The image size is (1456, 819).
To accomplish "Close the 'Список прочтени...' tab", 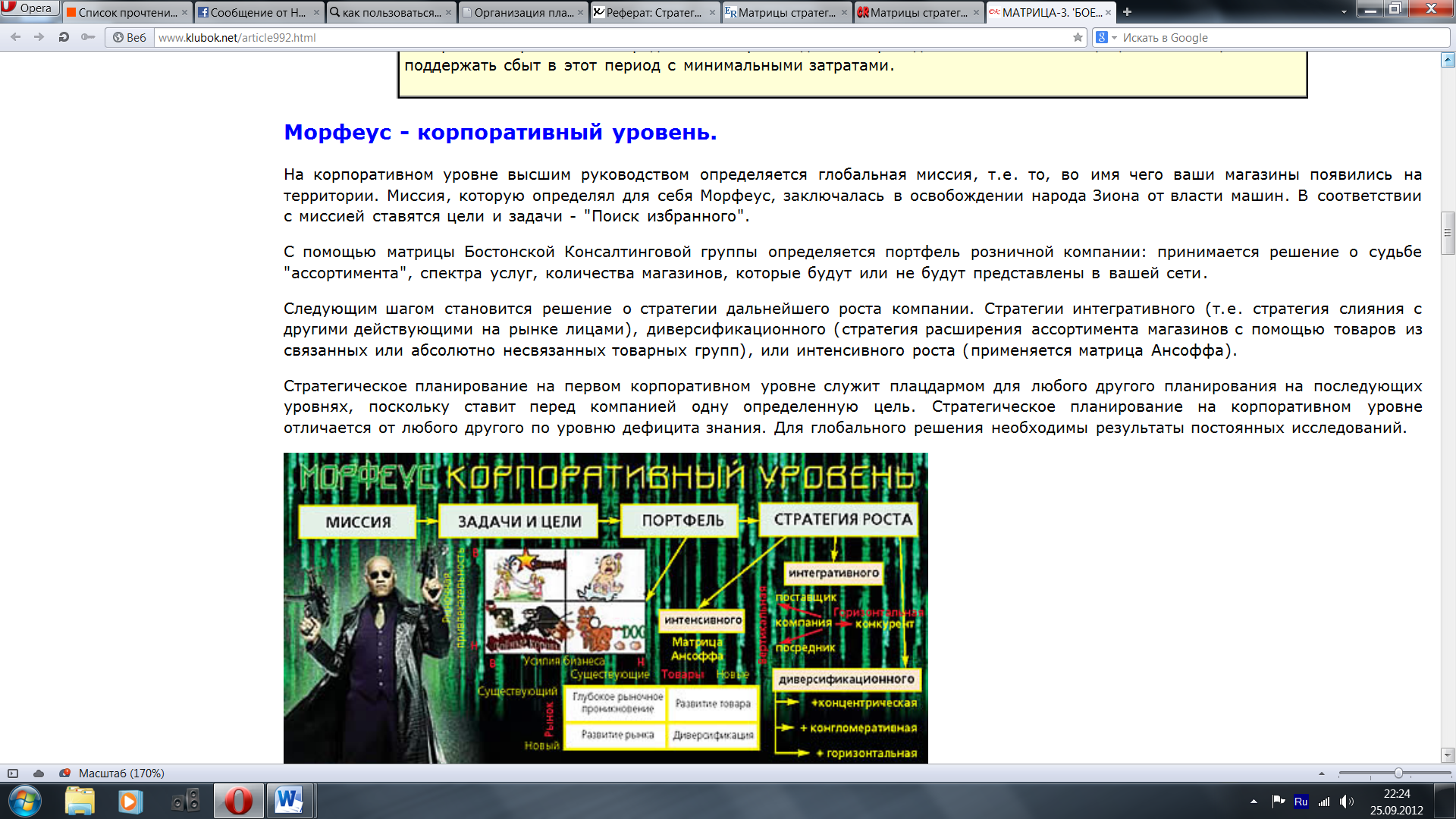I will 184,12.
